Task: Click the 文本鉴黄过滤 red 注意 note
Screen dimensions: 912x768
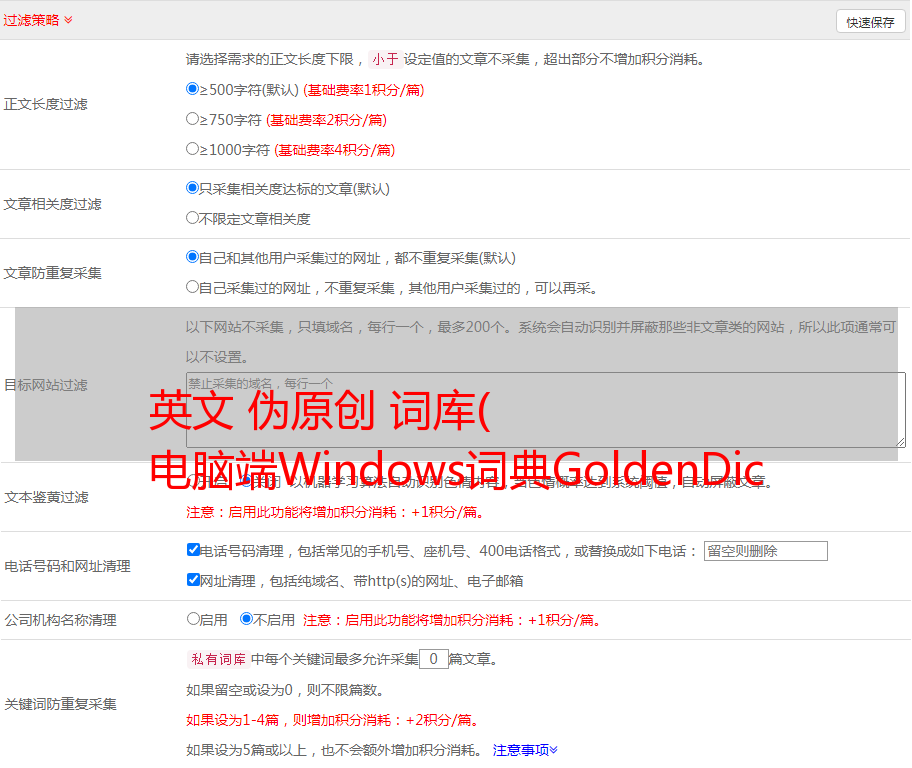Action: [335, 512]
